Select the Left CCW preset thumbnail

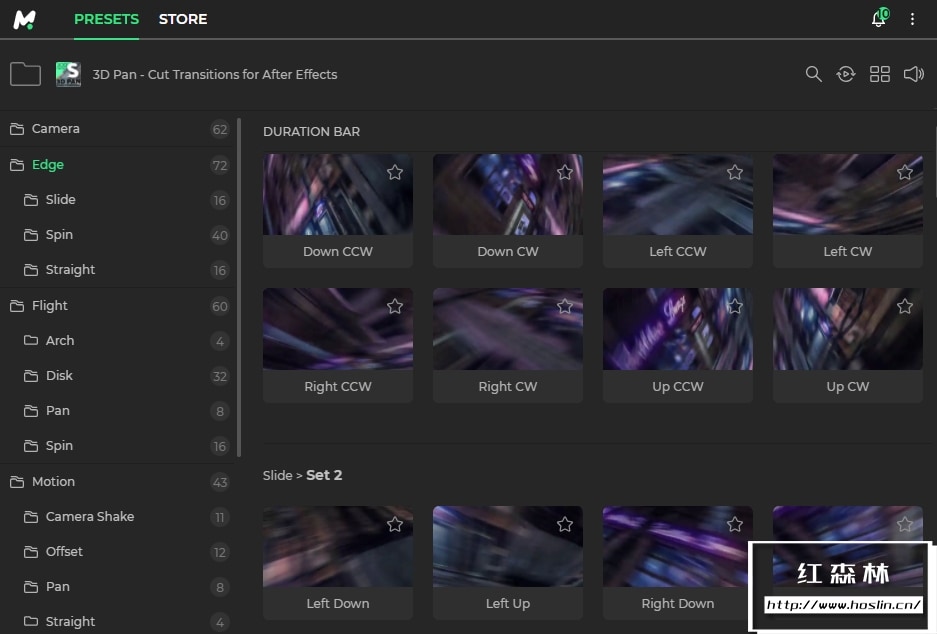pos(678,194)
